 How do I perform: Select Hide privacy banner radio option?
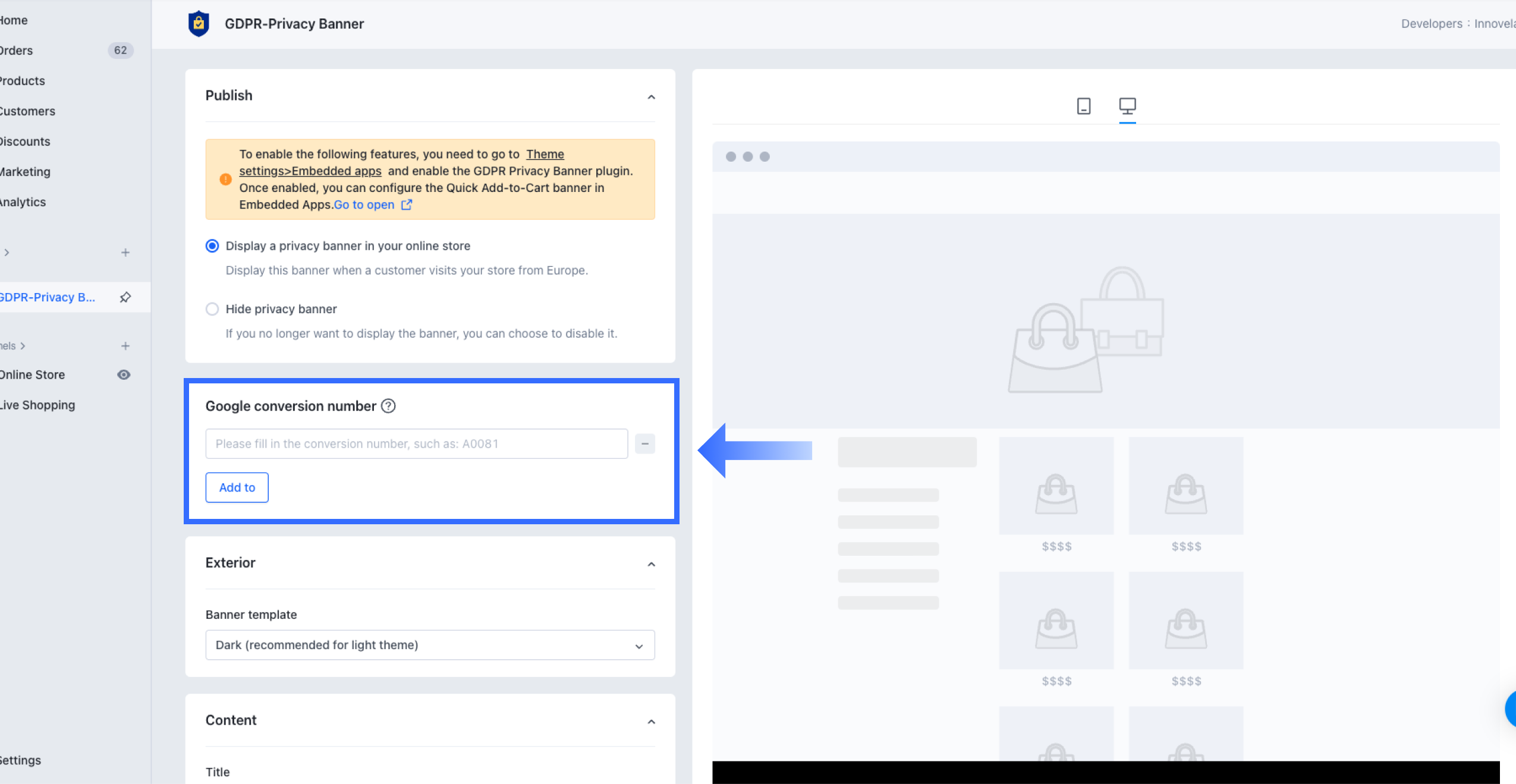click(x=212, y=309)
